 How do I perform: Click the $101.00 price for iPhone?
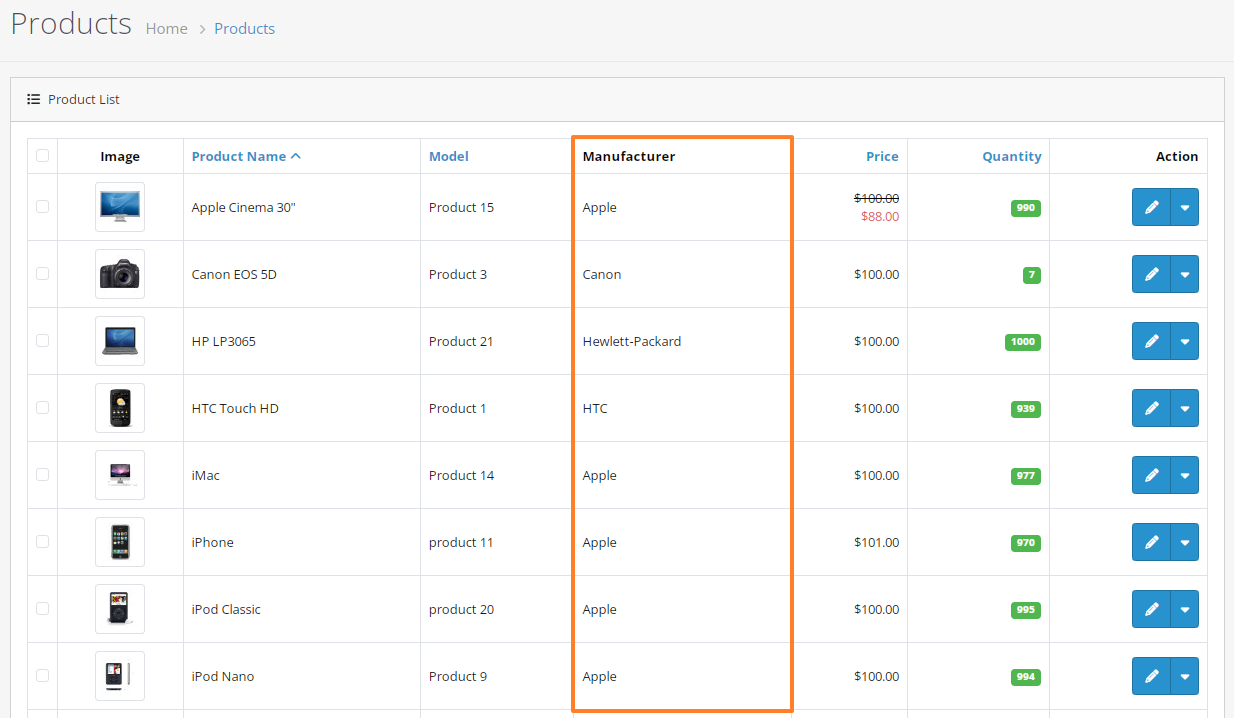click(x=876, y=542)
